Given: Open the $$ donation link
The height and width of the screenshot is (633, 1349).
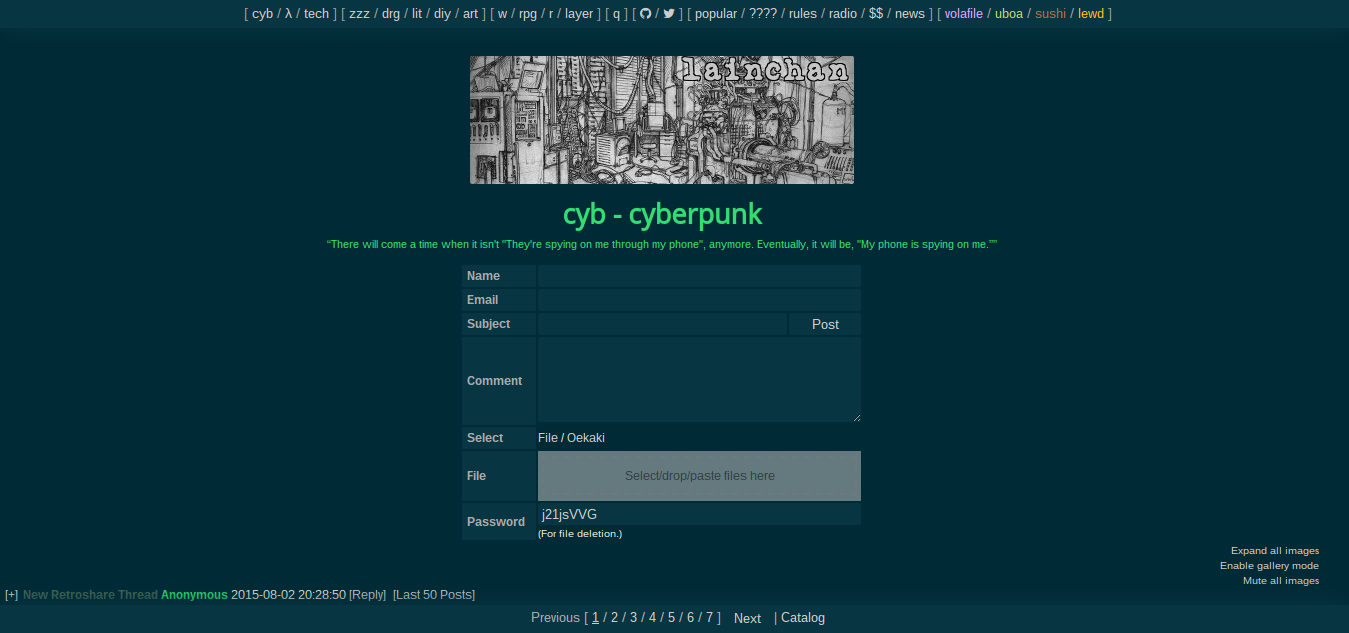Looking at the screenshot, I should 876,13.
